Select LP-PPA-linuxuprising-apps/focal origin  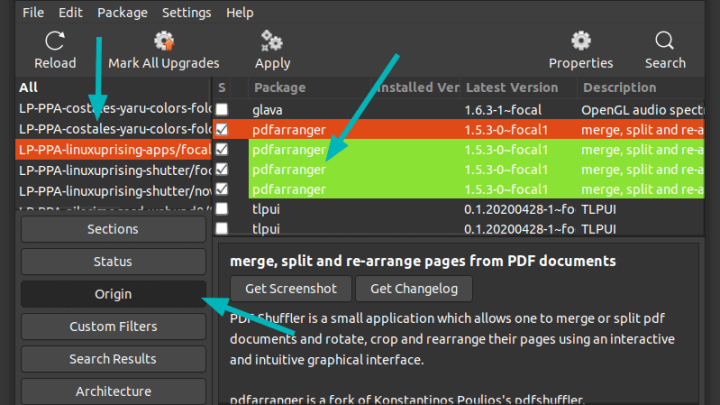113,150
